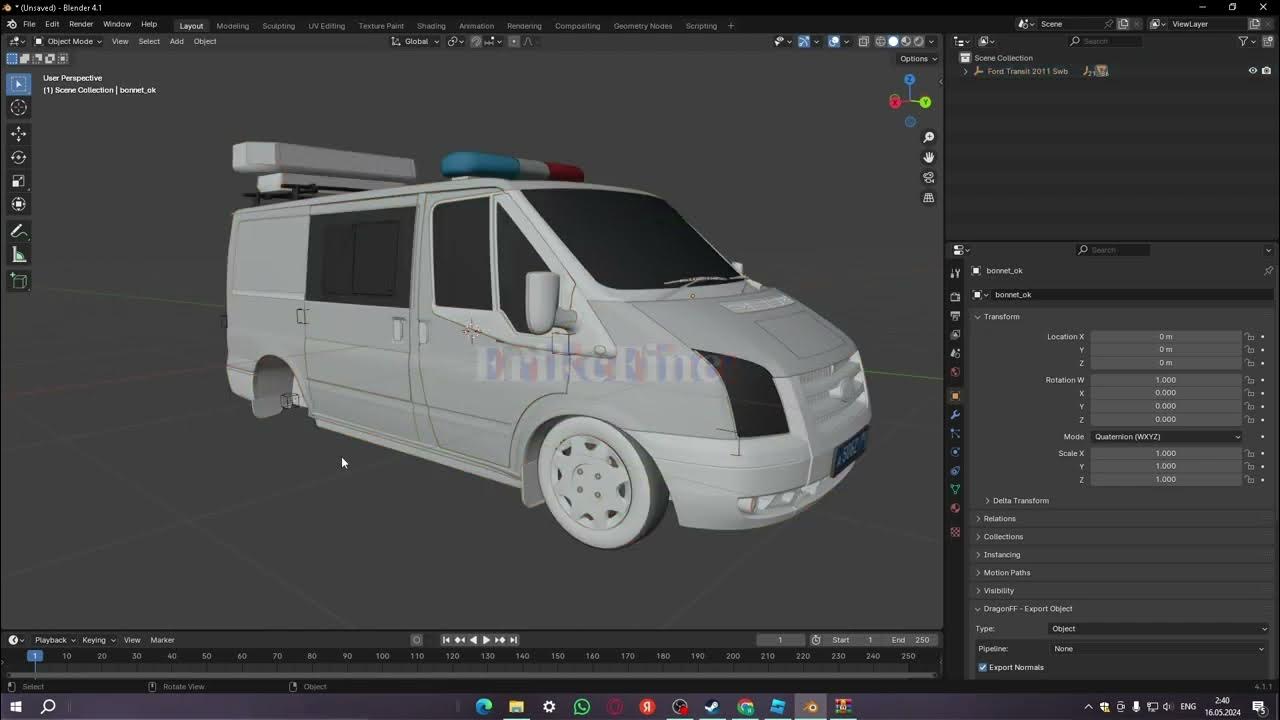Screen dimensions: 1280x720
Task: Open the viewport Options dropdown
Action: (x=919, y=59)
